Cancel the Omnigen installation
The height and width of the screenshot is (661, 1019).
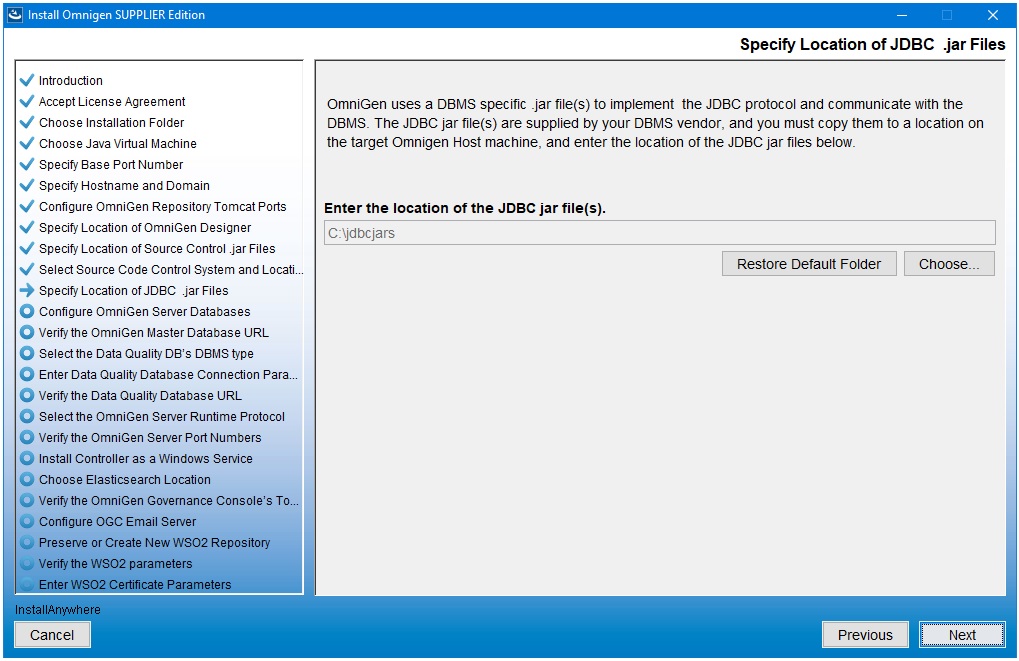[x=52, y=634]
